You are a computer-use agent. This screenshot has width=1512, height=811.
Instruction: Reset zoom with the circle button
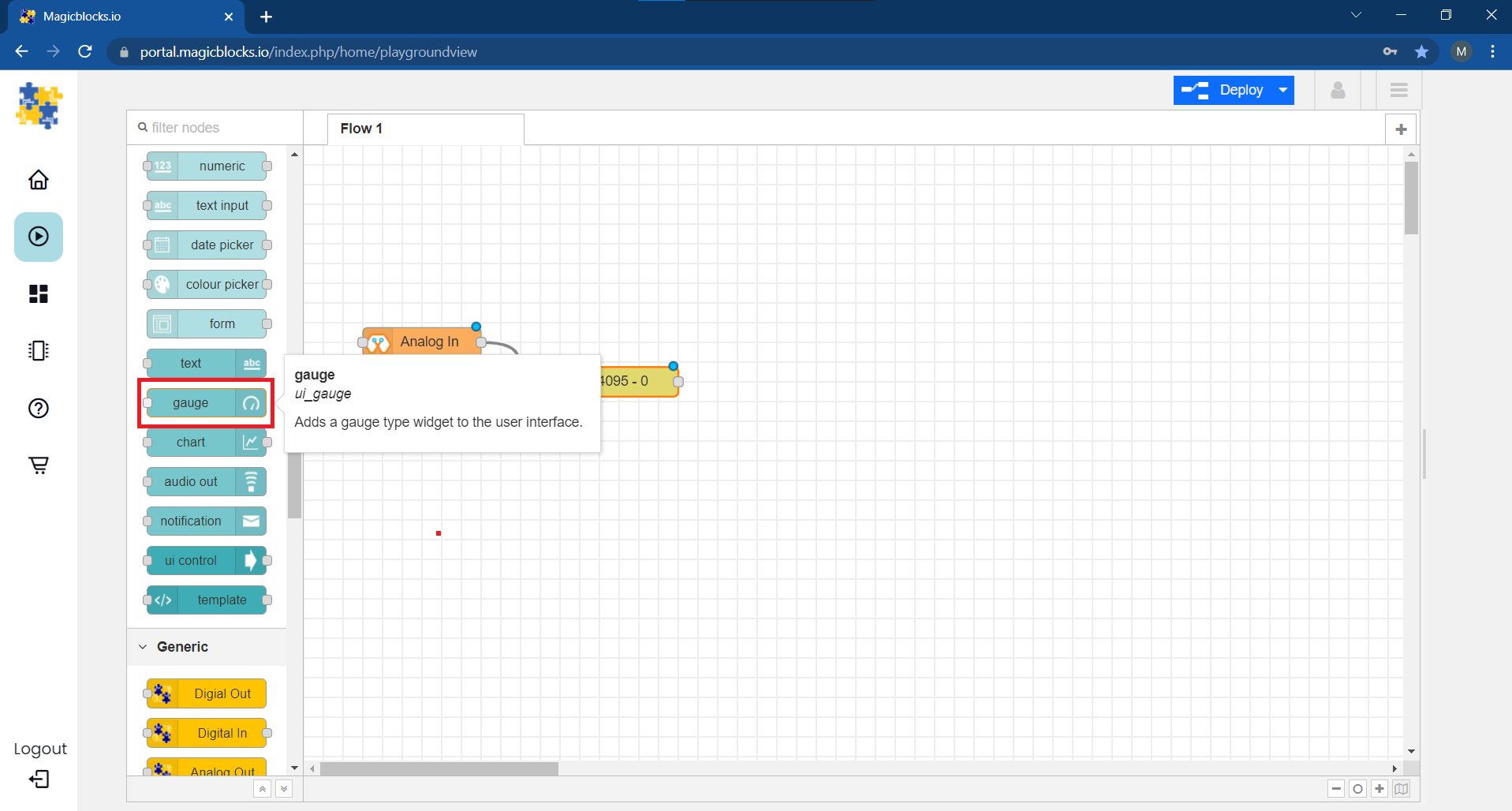tap(1357, 789)
